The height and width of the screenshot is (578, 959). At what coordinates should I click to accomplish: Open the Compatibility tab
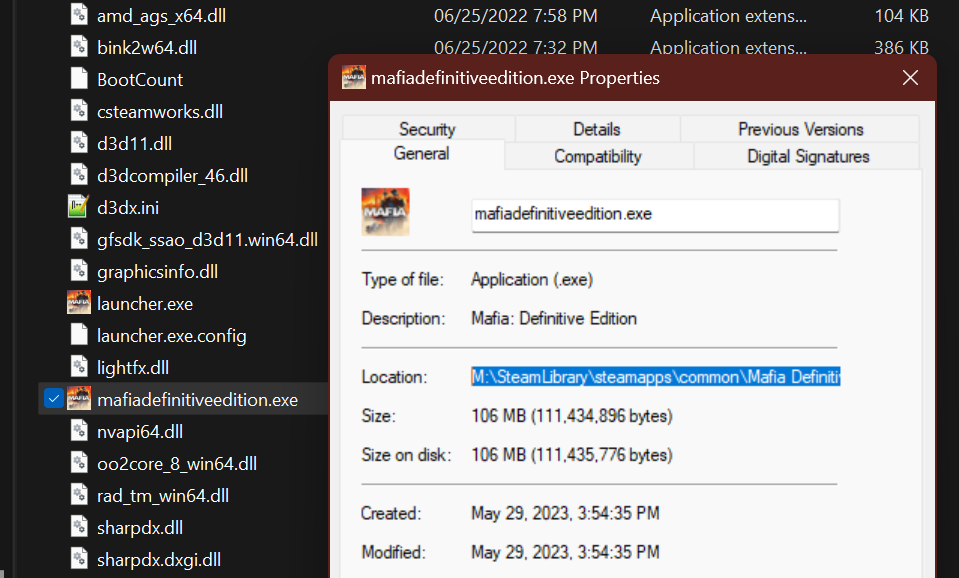click(x=598, y=157)
